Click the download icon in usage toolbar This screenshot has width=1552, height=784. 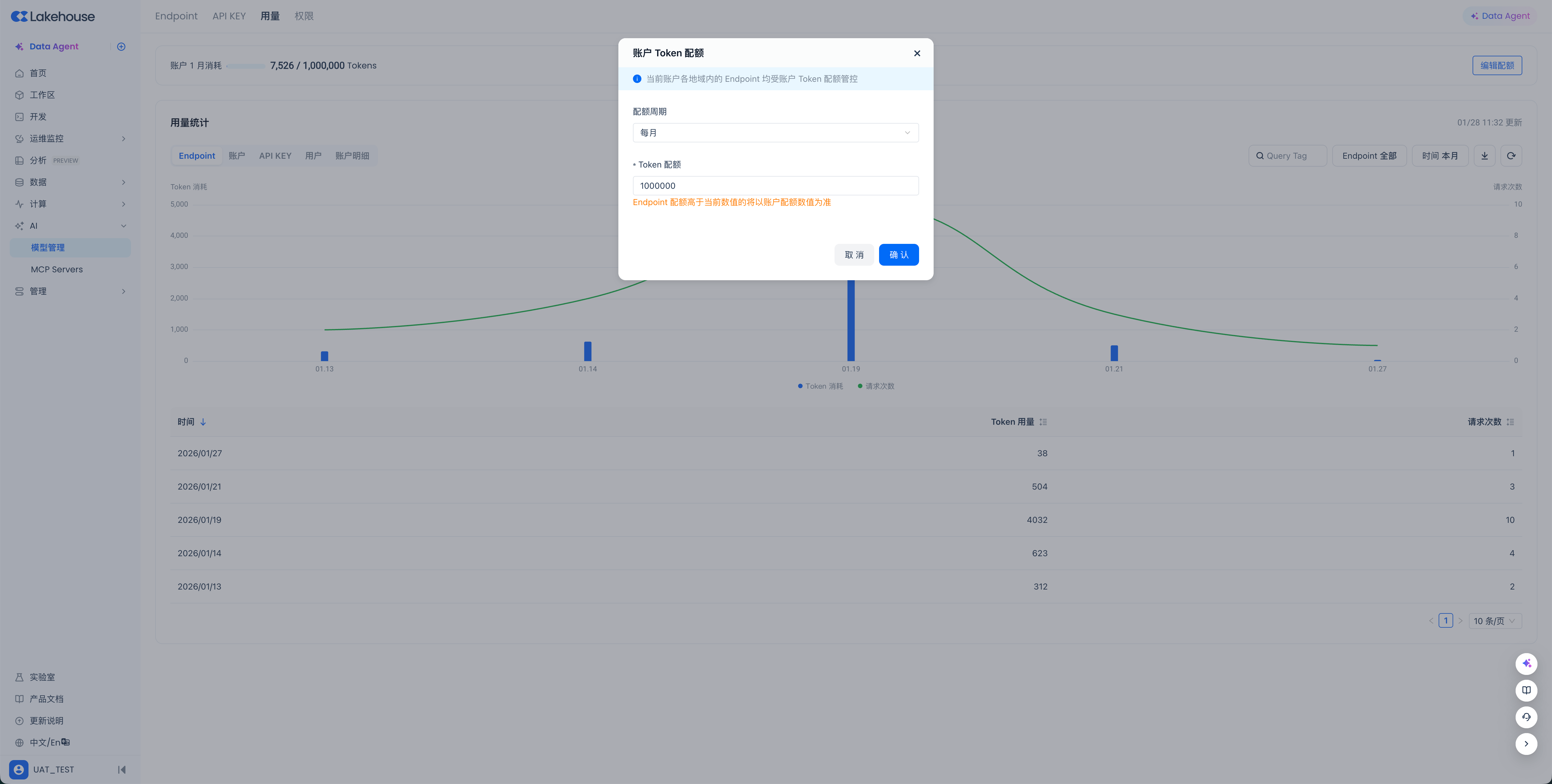click(x=1484, y=156)
